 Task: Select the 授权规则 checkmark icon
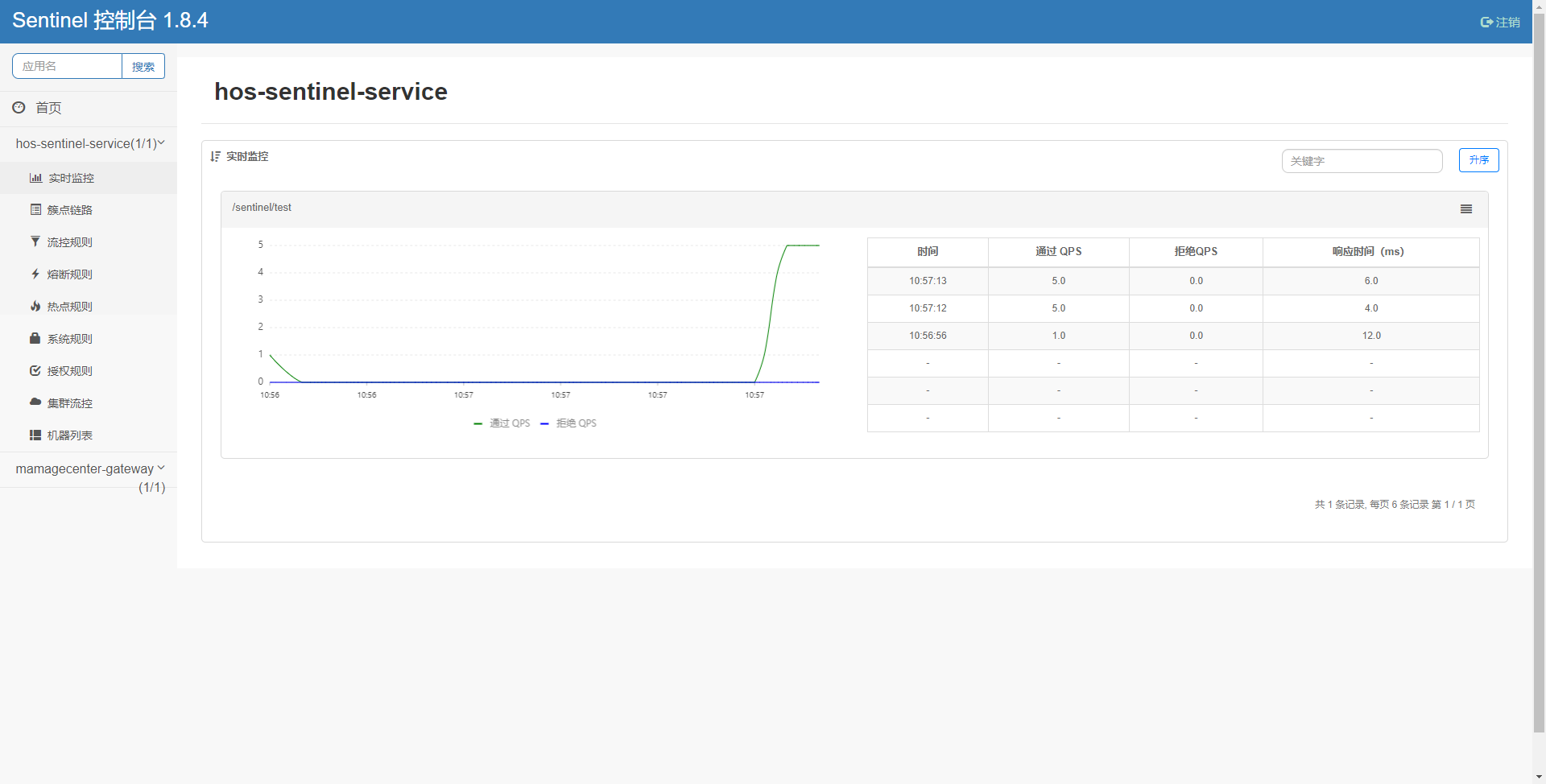[x=35, y=370]
